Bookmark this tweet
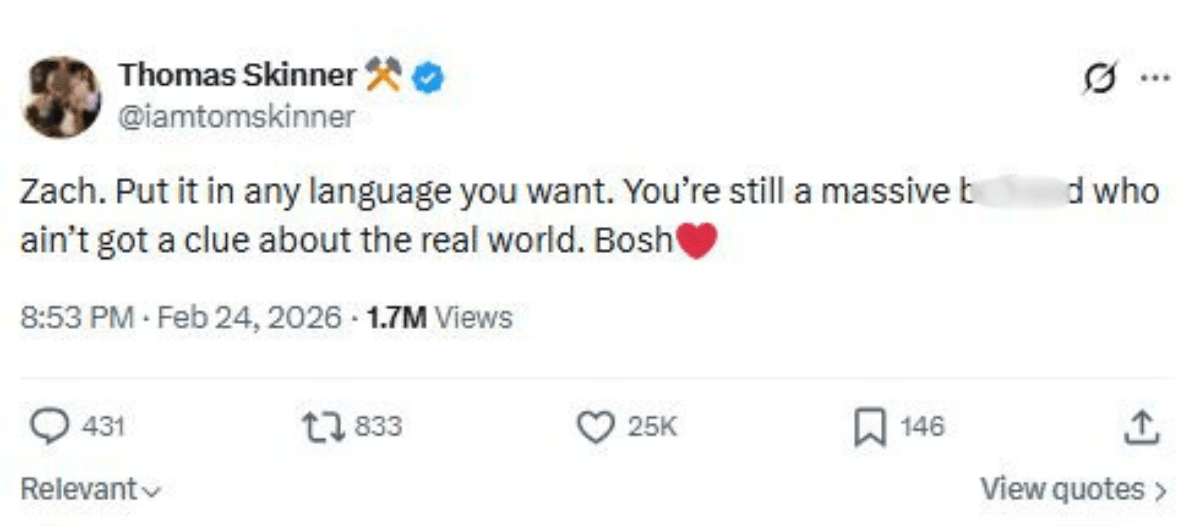The height and width of the screenshot is (526, 1200). click(x=872, y=428)
